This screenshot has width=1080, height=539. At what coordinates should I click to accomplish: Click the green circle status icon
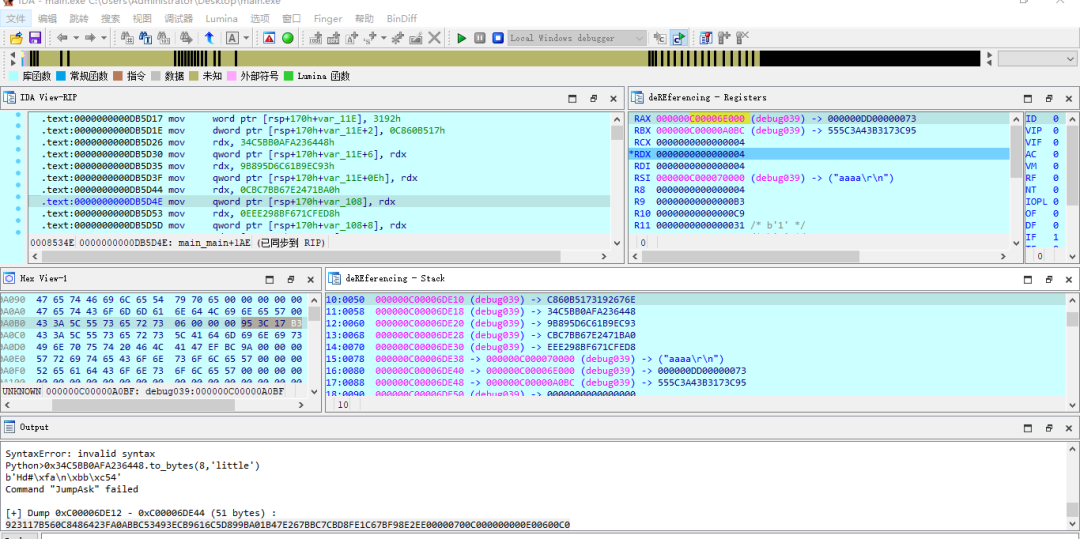[x=288, y=38]
